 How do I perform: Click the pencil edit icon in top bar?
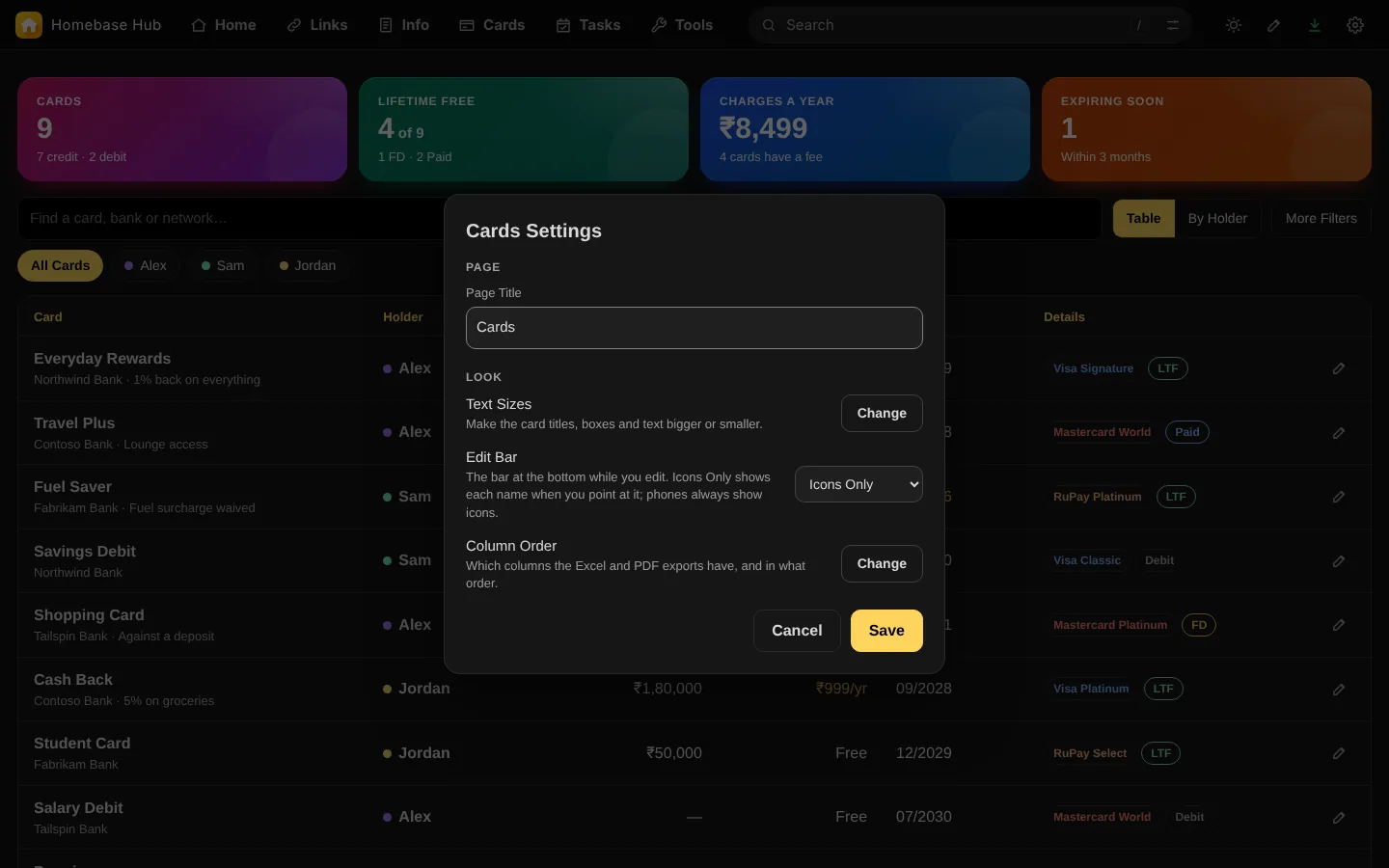pos(1274,25)
